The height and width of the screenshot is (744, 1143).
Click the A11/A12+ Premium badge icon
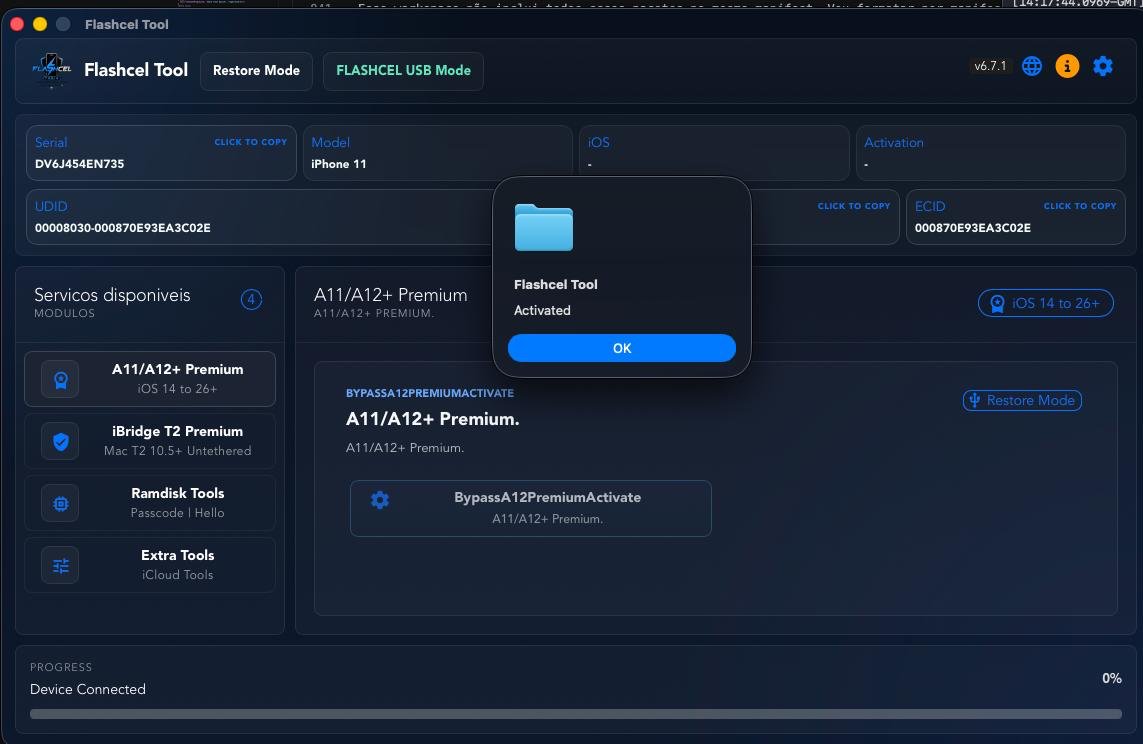[61, 380]
